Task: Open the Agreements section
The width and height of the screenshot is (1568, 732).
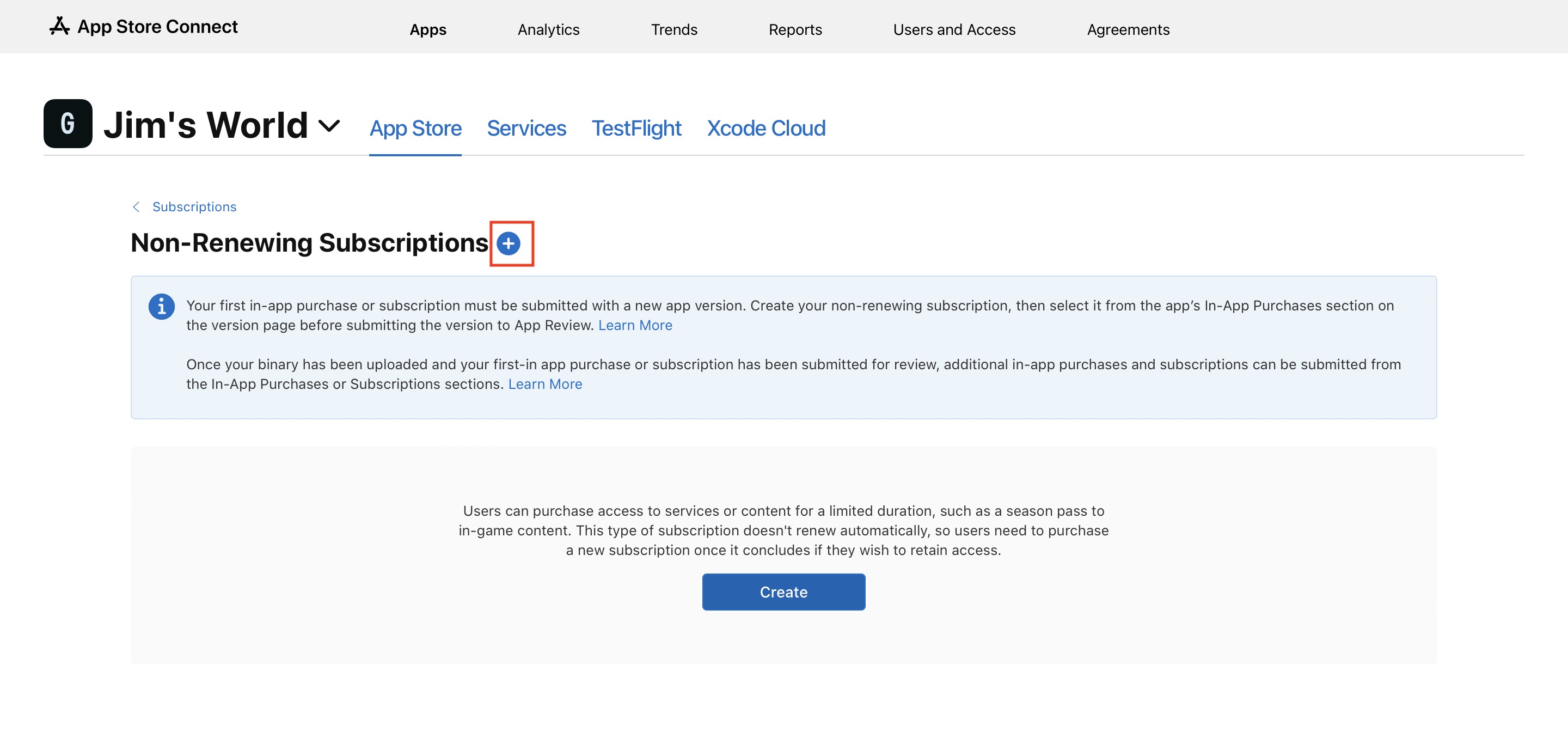Action: [x=1128, y=29]
